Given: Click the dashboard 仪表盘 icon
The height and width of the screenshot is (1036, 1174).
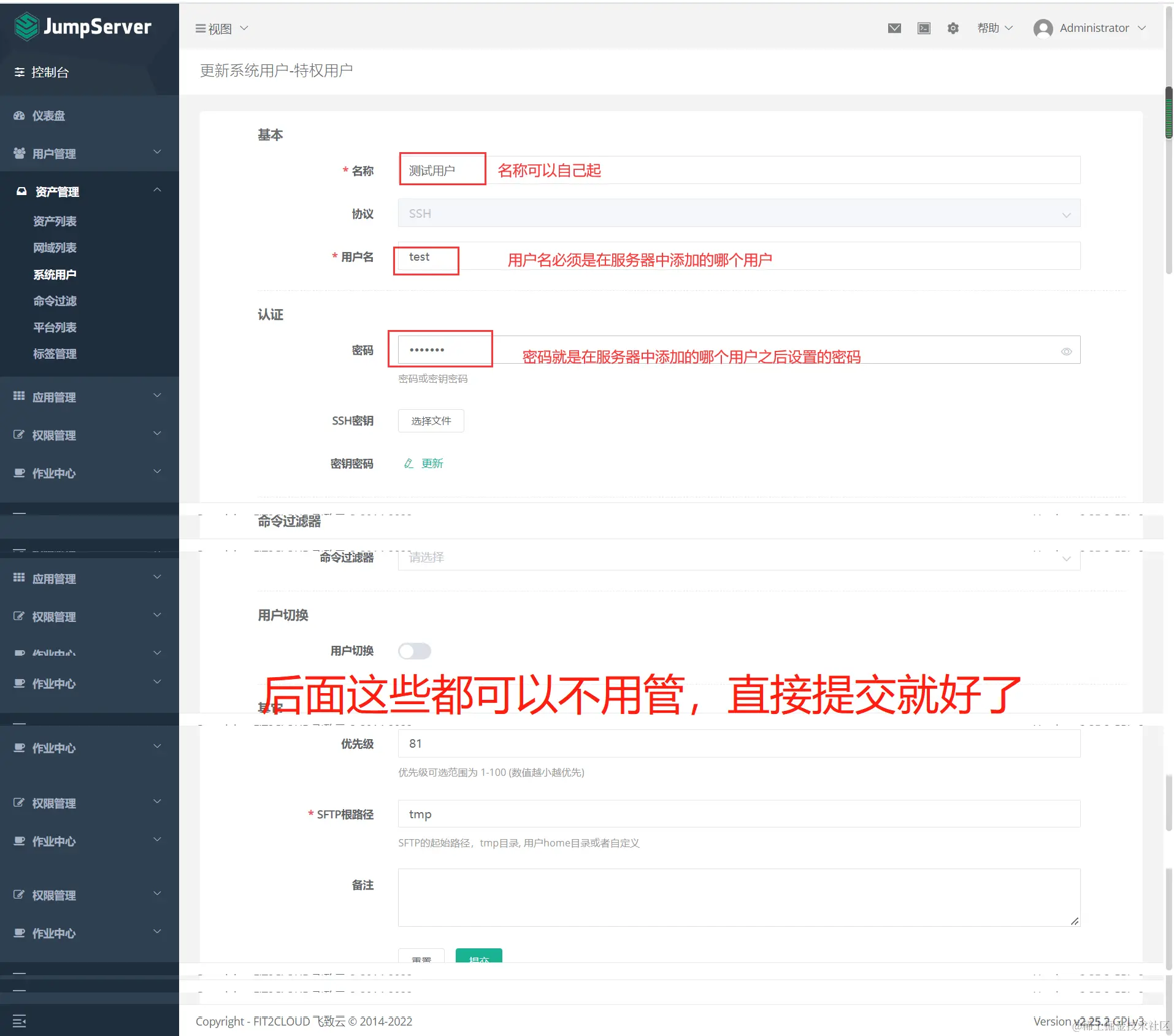Looking at the screenshot, I should pyautogui.click(x=20, y=115).
